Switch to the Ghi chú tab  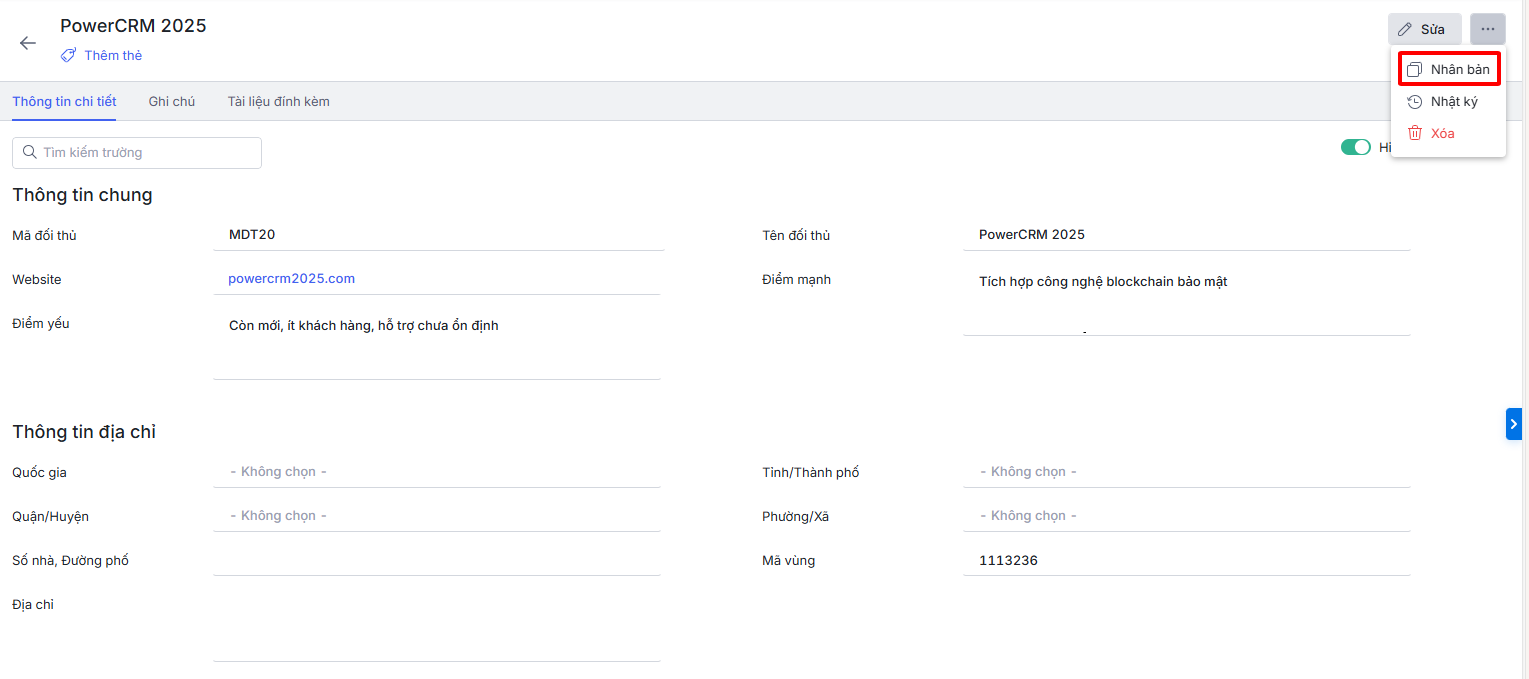coord(171,101)
